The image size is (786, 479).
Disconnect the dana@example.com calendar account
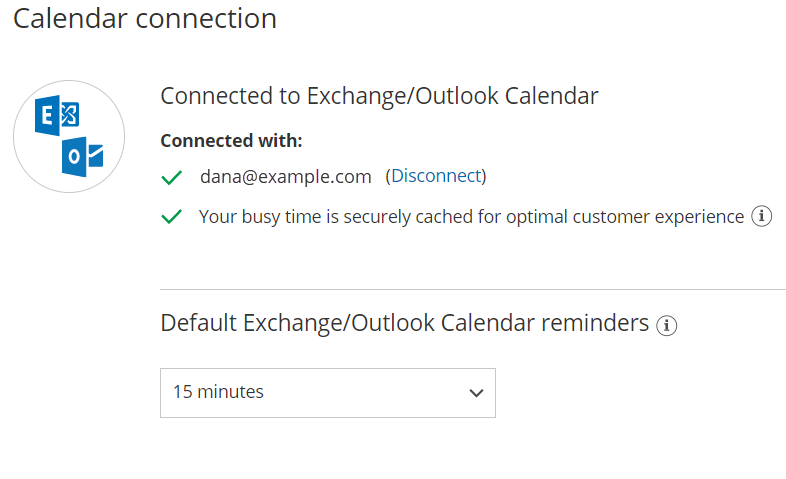click(x=435, y=176)
